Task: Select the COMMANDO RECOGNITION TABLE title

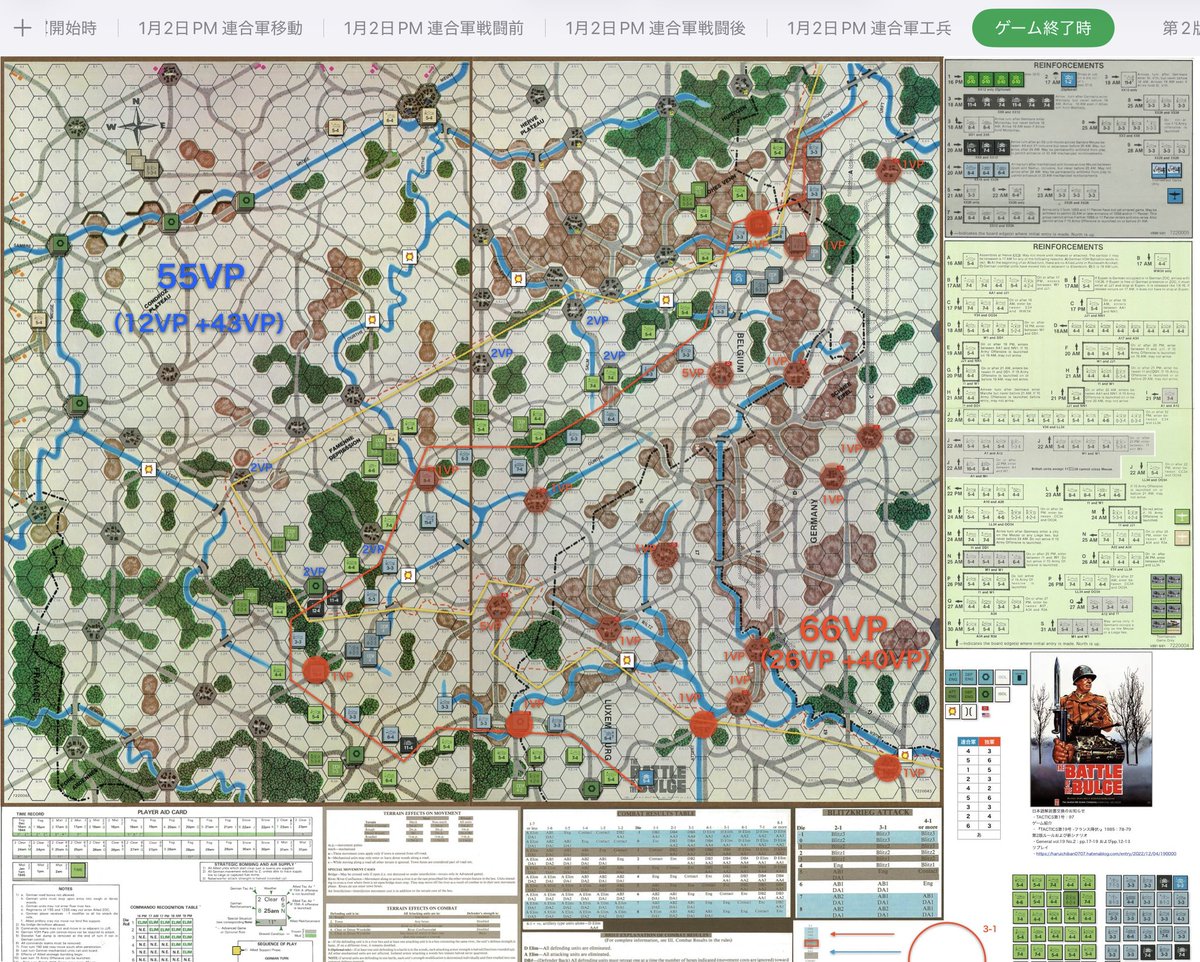Action: point(164,907)
